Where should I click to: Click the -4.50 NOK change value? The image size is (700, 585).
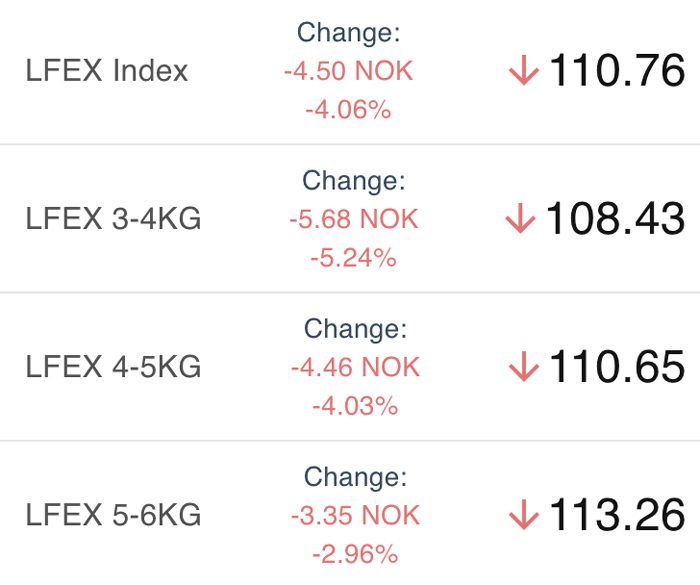(349, 71)
